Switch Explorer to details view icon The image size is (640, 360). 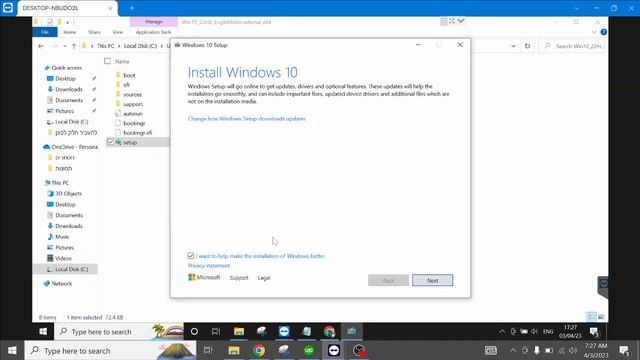591,317
